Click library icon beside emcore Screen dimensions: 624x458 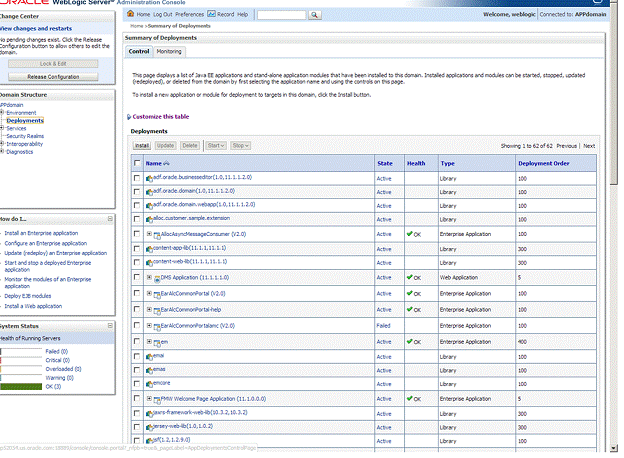(x=150, y=384)
